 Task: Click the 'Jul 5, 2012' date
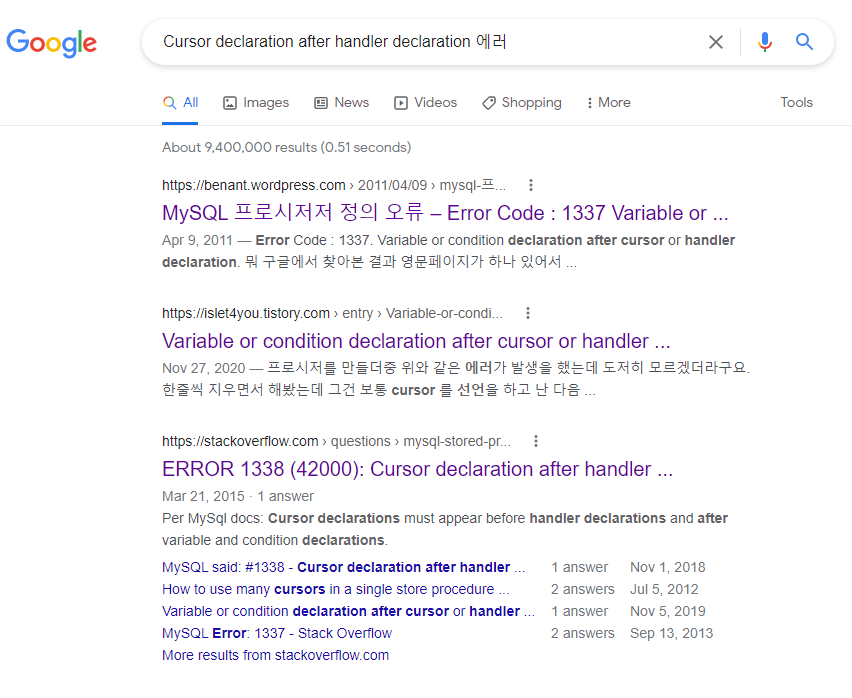click(x=664, y=589)
